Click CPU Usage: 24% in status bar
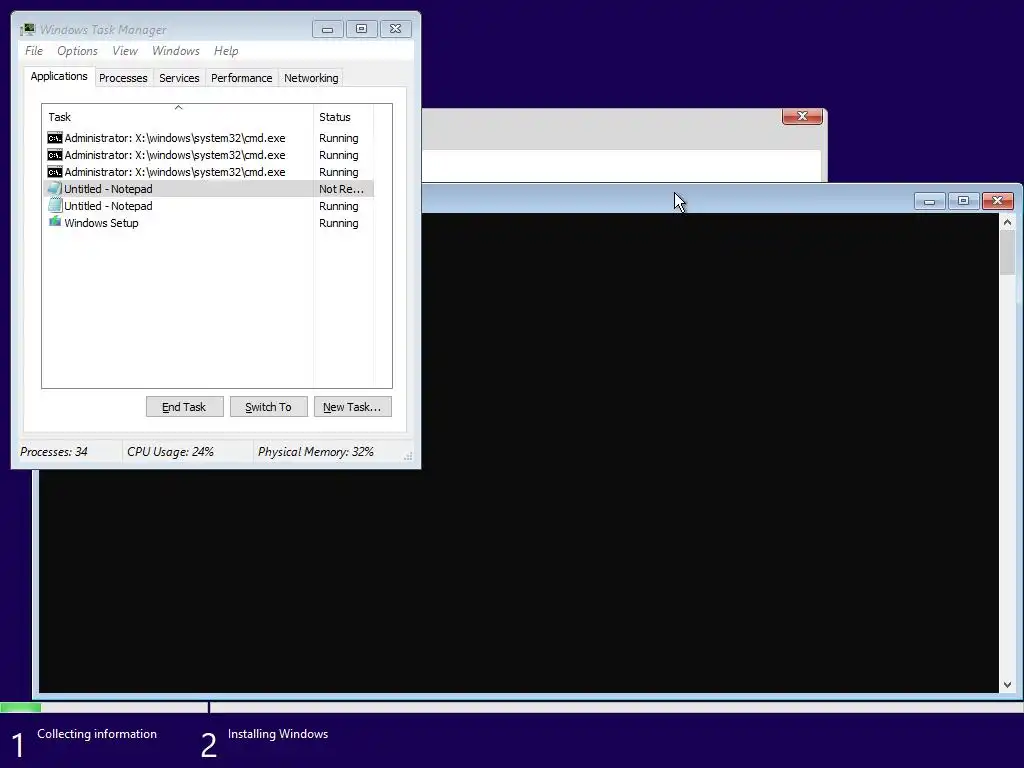The height and width of the screenshot is (768, 1024). (x=170, y=452)
